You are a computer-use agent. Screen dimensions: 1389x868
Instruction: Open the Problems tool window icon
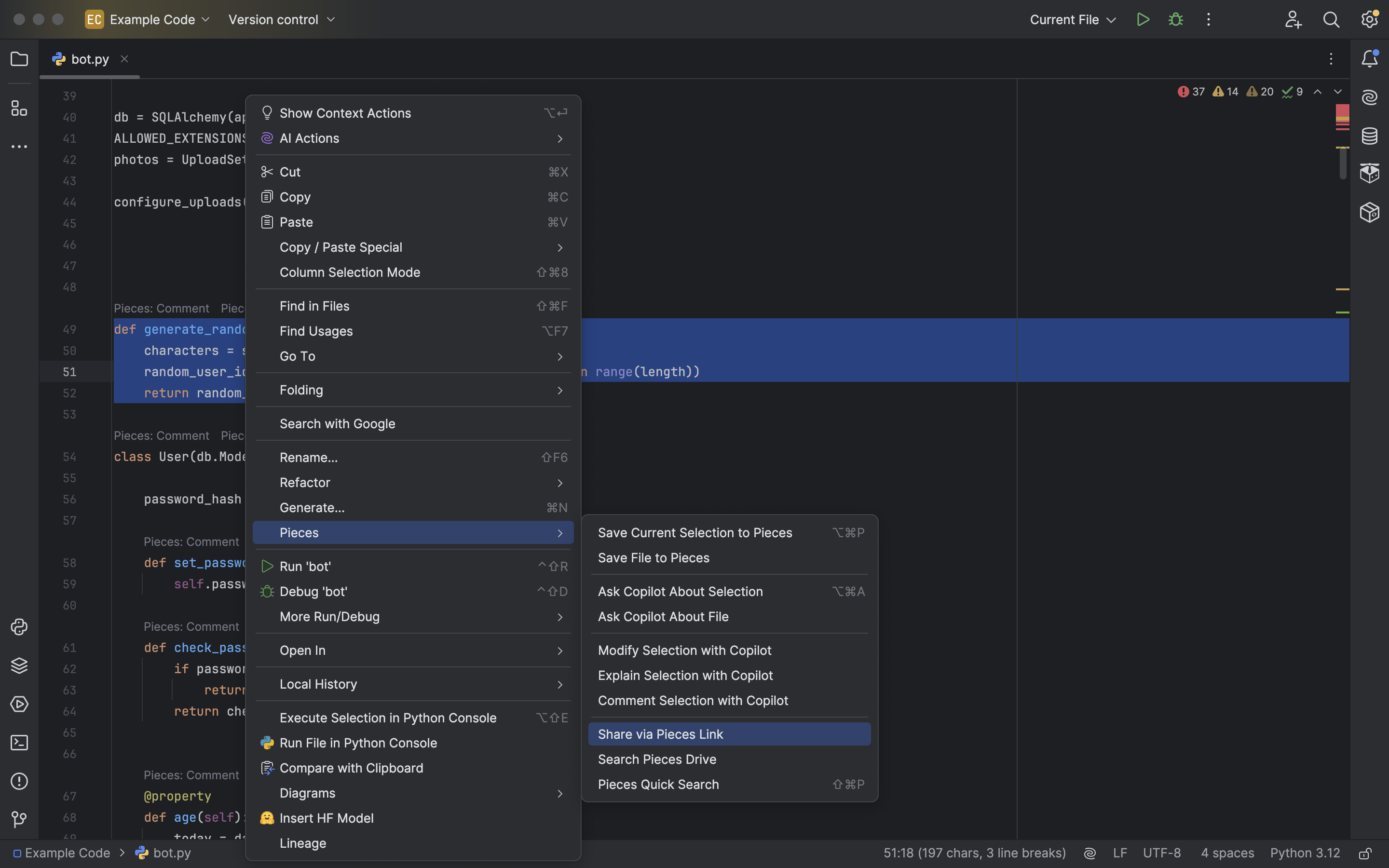(x=19, y=781)
